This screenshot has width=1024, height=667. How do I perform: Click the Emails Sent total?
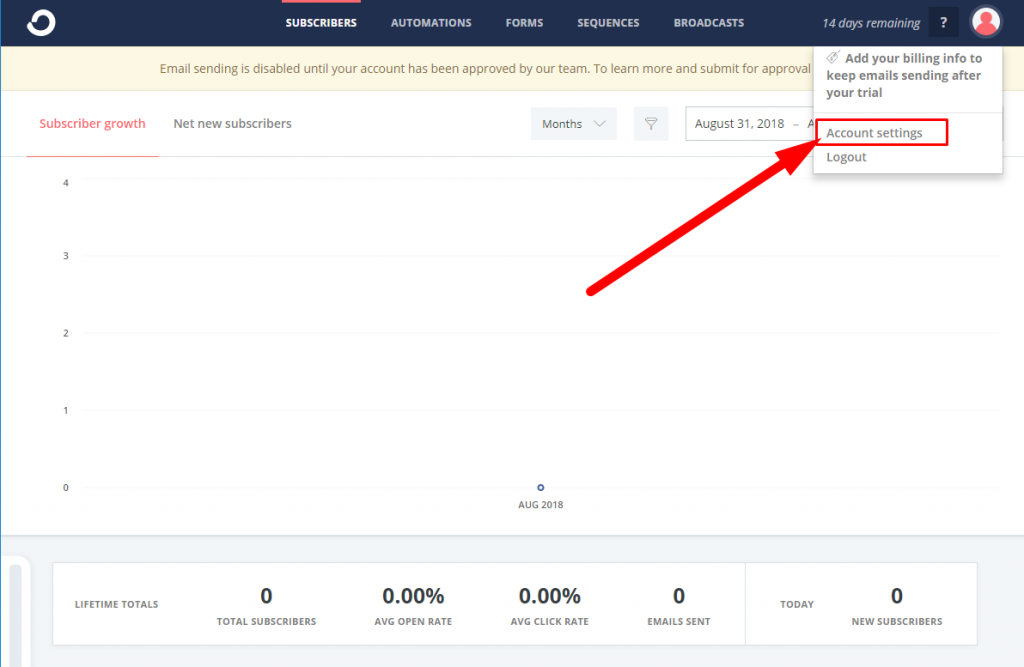point(679,596)
